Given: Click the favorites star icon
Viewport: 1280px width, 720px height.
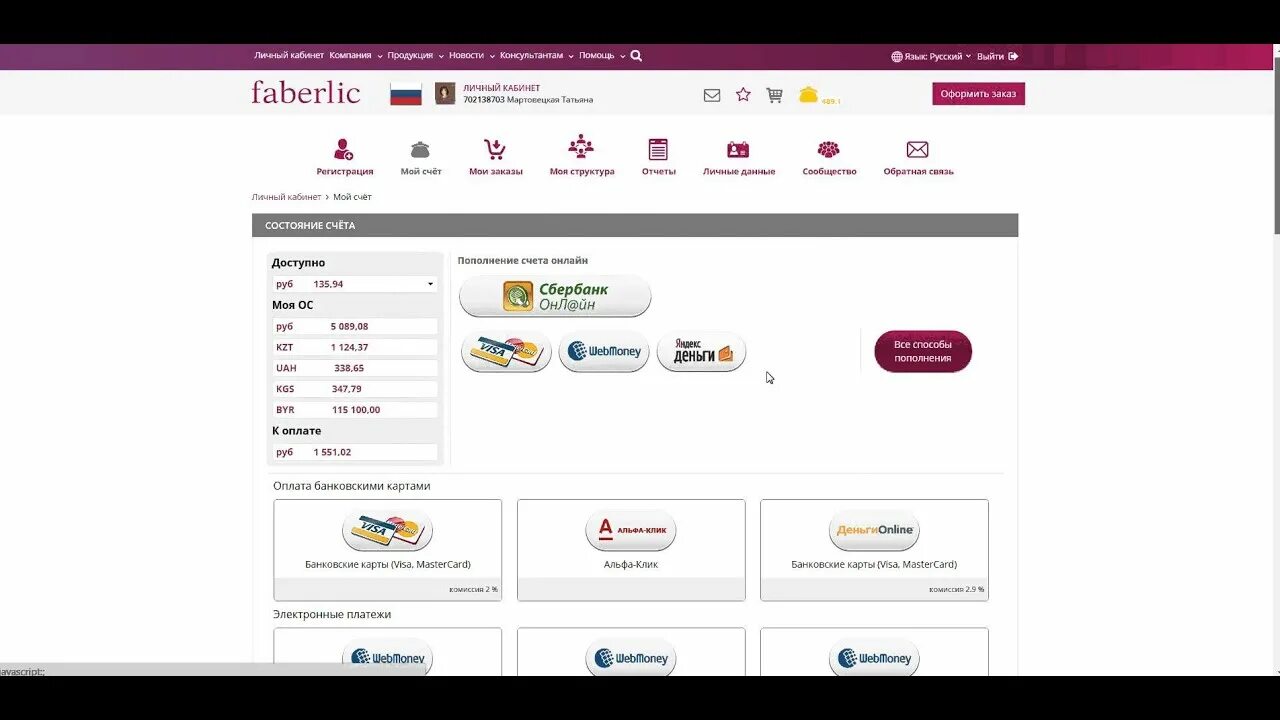Looking at the screenshot, I should [743, 94].
